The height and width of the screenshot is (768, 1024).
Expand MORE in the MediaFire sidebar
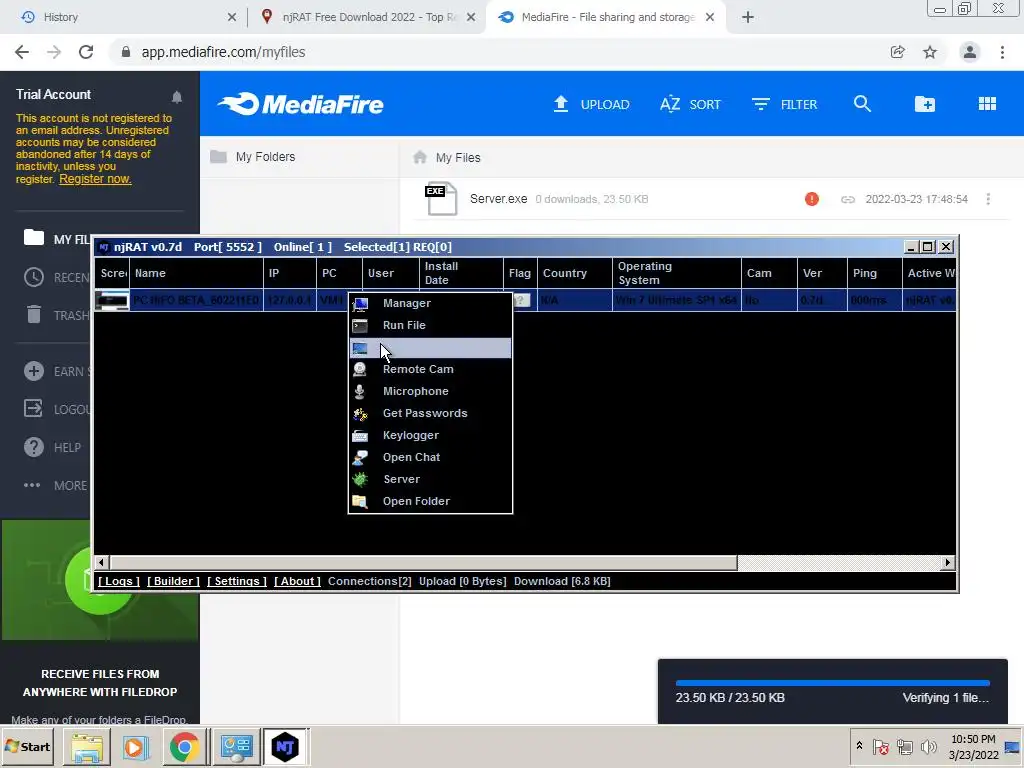click(55, 485)
